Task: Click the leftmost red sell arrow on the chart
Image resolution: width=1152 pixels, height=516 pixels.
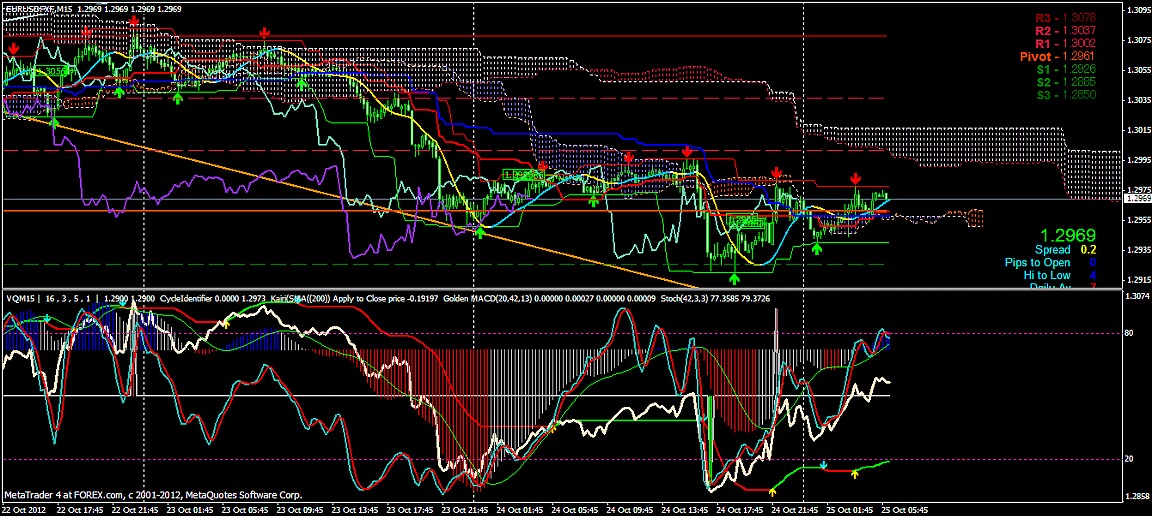Action: tap(14, 47)
